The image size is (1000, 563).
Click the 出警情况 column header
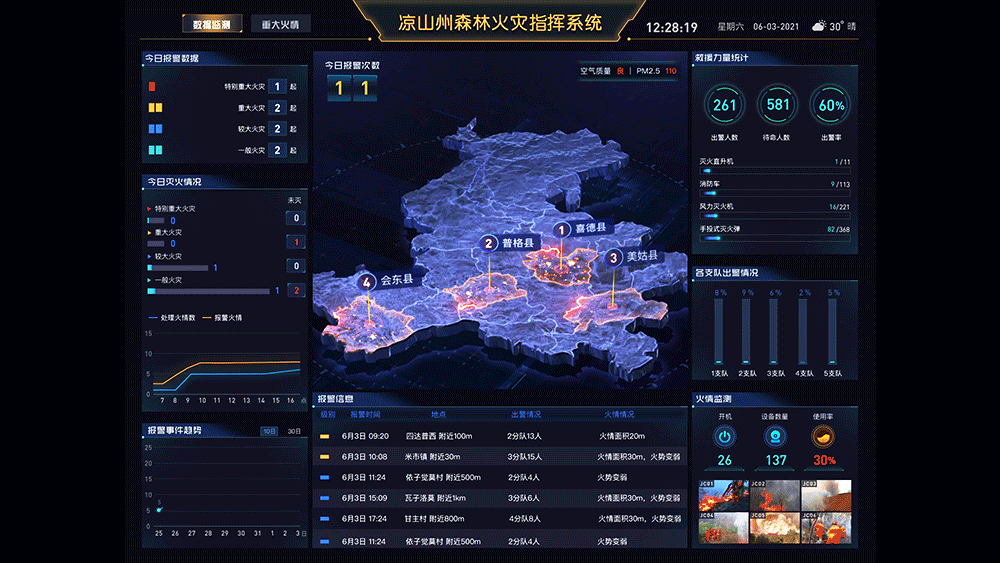point(526,414)
